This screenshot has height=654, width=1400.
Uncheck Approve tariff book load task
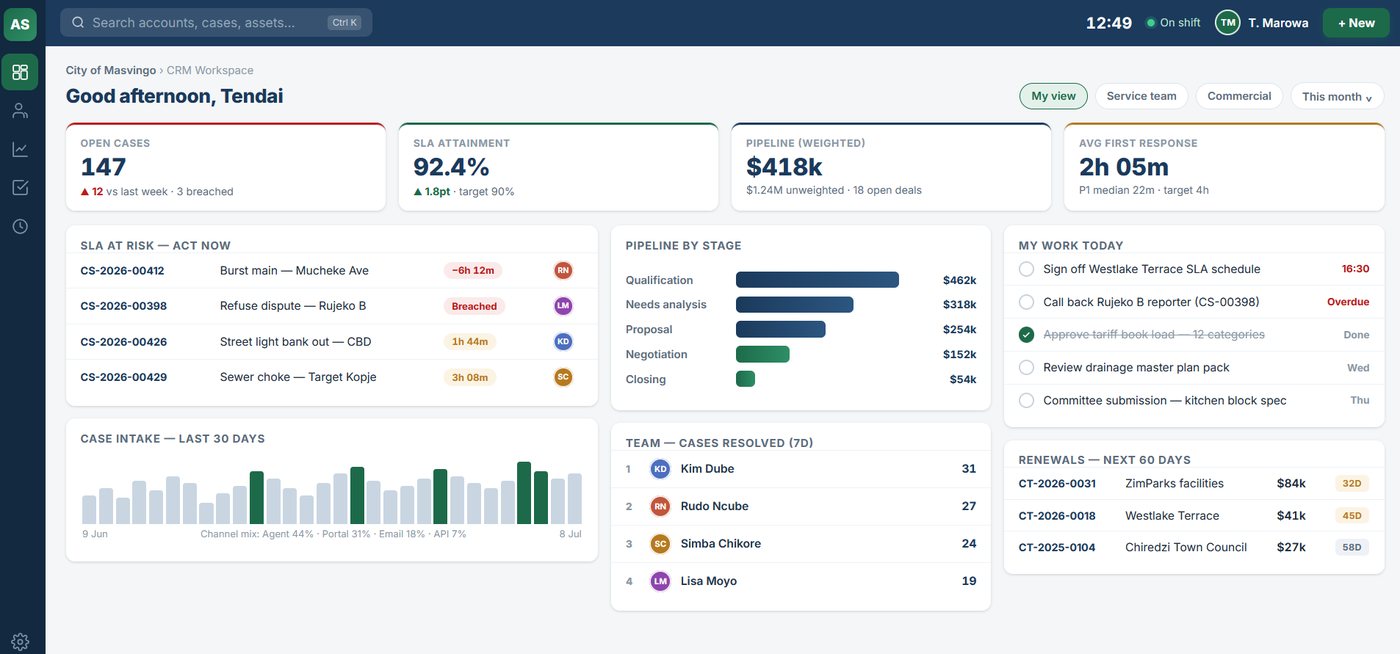[1026, 335]
